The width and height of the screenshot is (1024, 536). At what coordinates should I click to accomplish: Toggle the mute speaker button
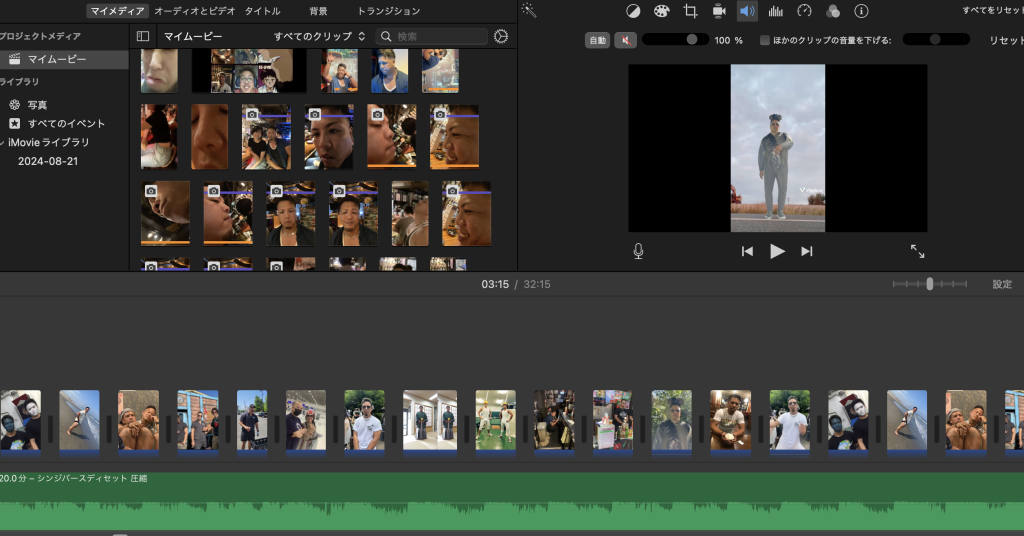pyautogui.click(x=625, y=40)
